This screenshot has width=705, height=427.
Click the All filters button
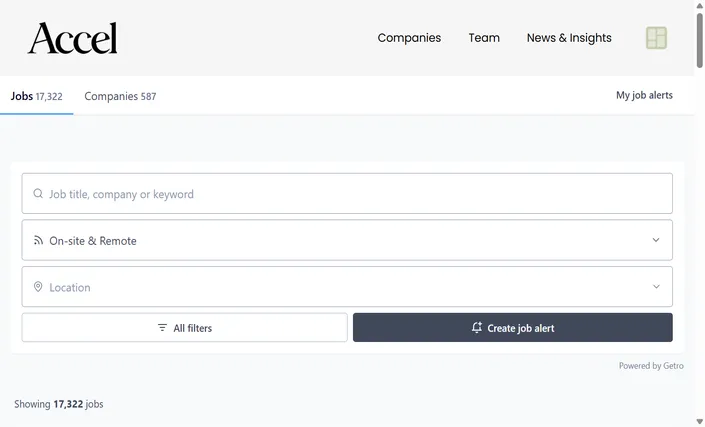(x=184, y=328)
